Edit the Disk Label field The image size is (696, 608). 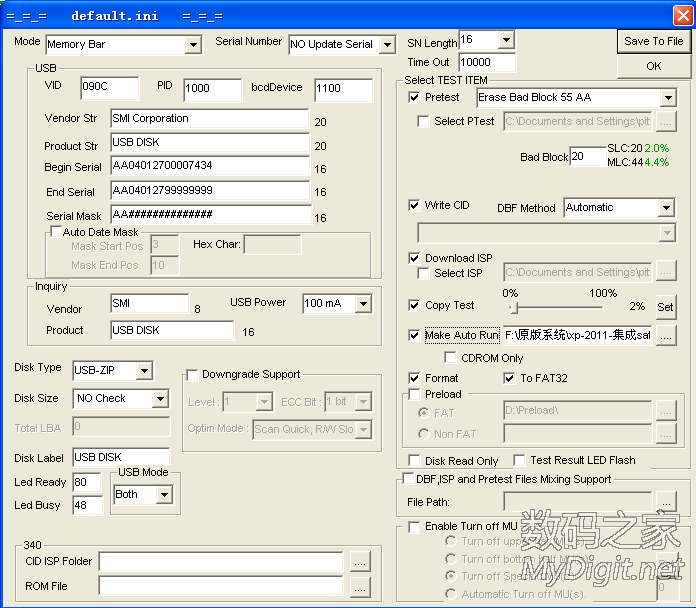pyautogui.click(x=121, y=458)
